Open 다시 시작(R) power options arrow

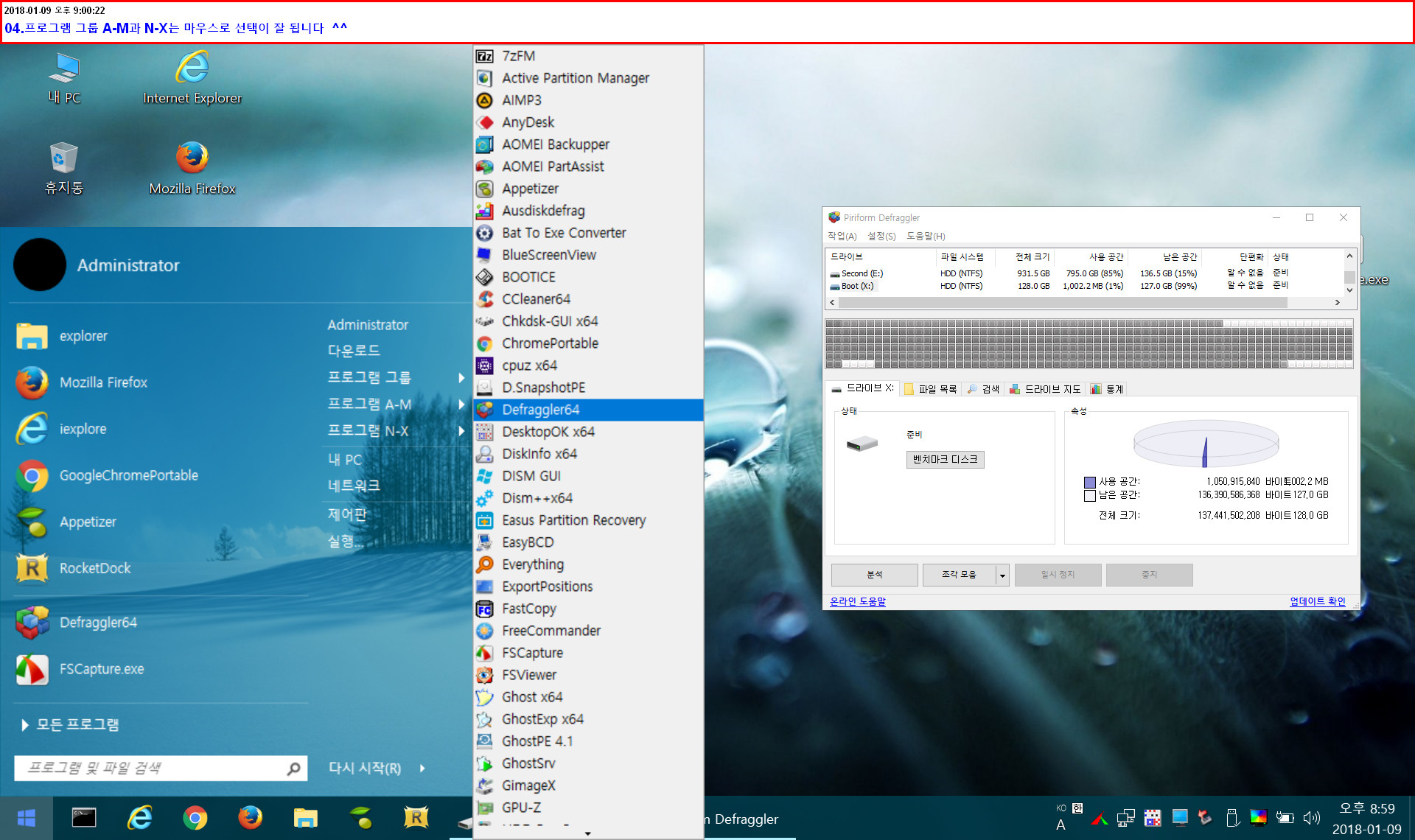tap(422, 769)
